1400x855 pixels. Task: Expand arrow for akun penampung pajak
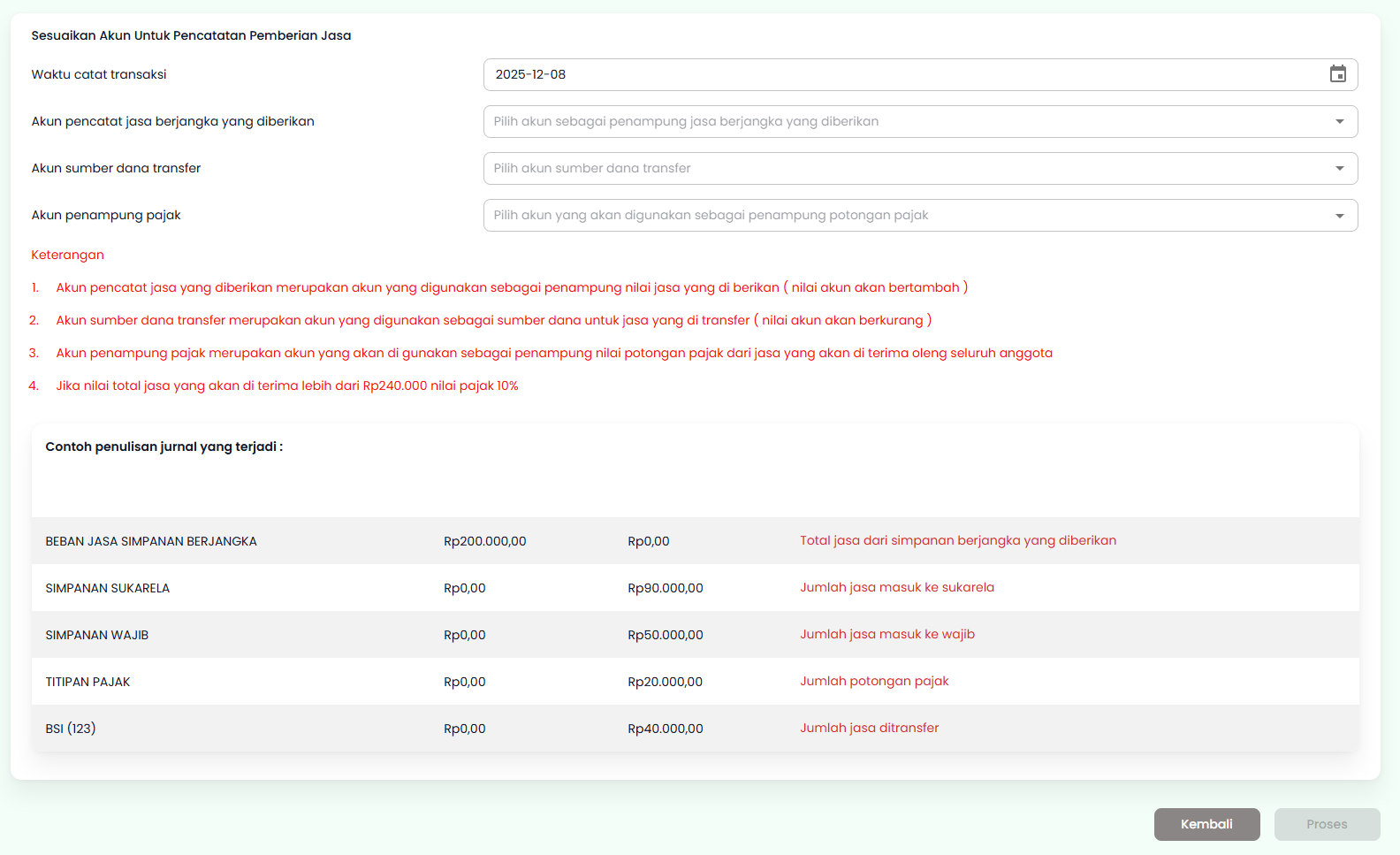coord(1339,216)
